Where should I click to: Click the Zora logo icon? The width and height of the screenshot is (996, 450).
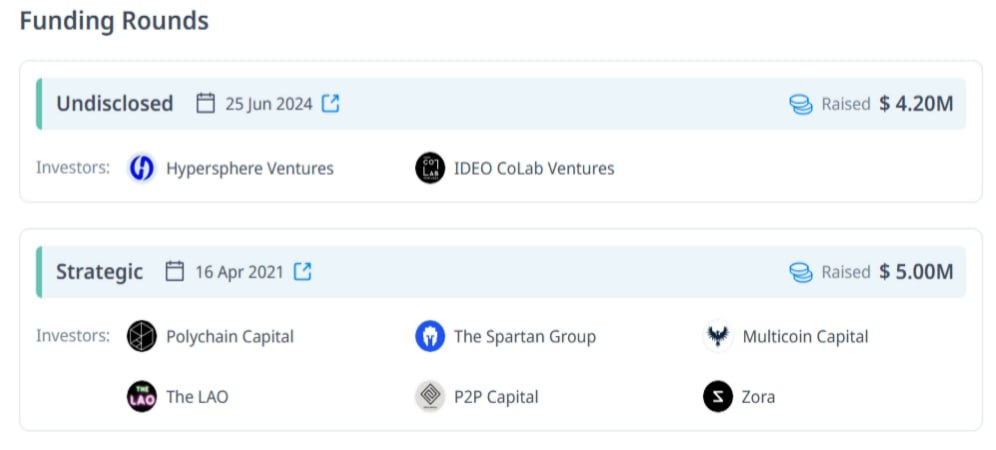[x=718, y=397]
